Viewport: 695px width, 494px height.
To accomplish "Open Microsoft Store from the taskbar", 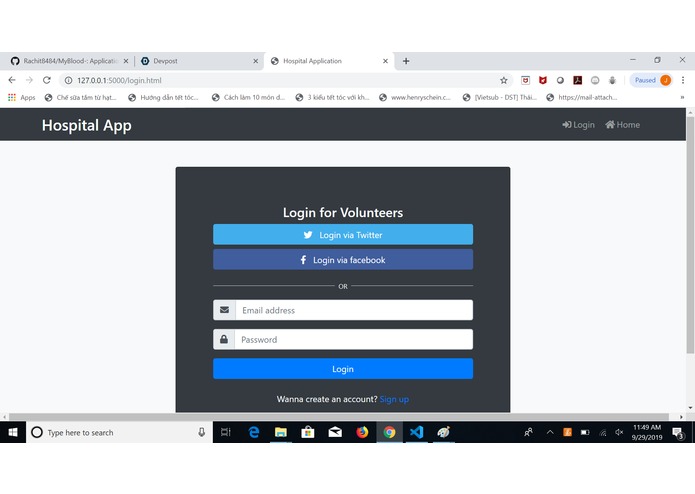I will [308, 432].
